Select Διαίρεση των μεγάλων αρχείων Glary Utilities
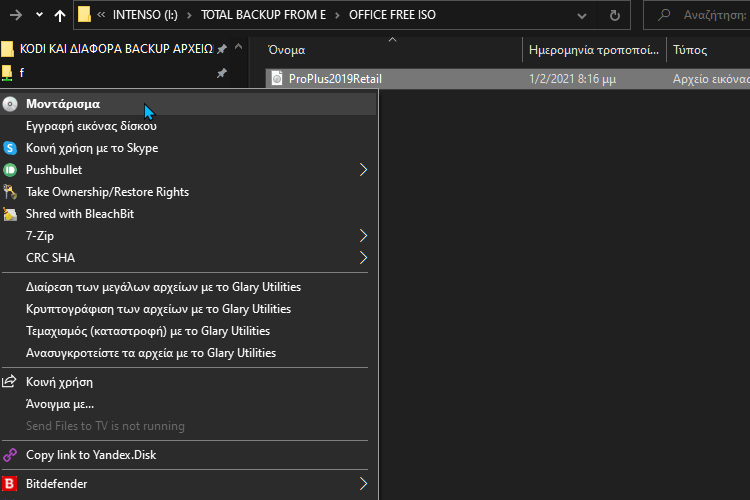Viewport: 750px width, 500px height. point(188,287)
